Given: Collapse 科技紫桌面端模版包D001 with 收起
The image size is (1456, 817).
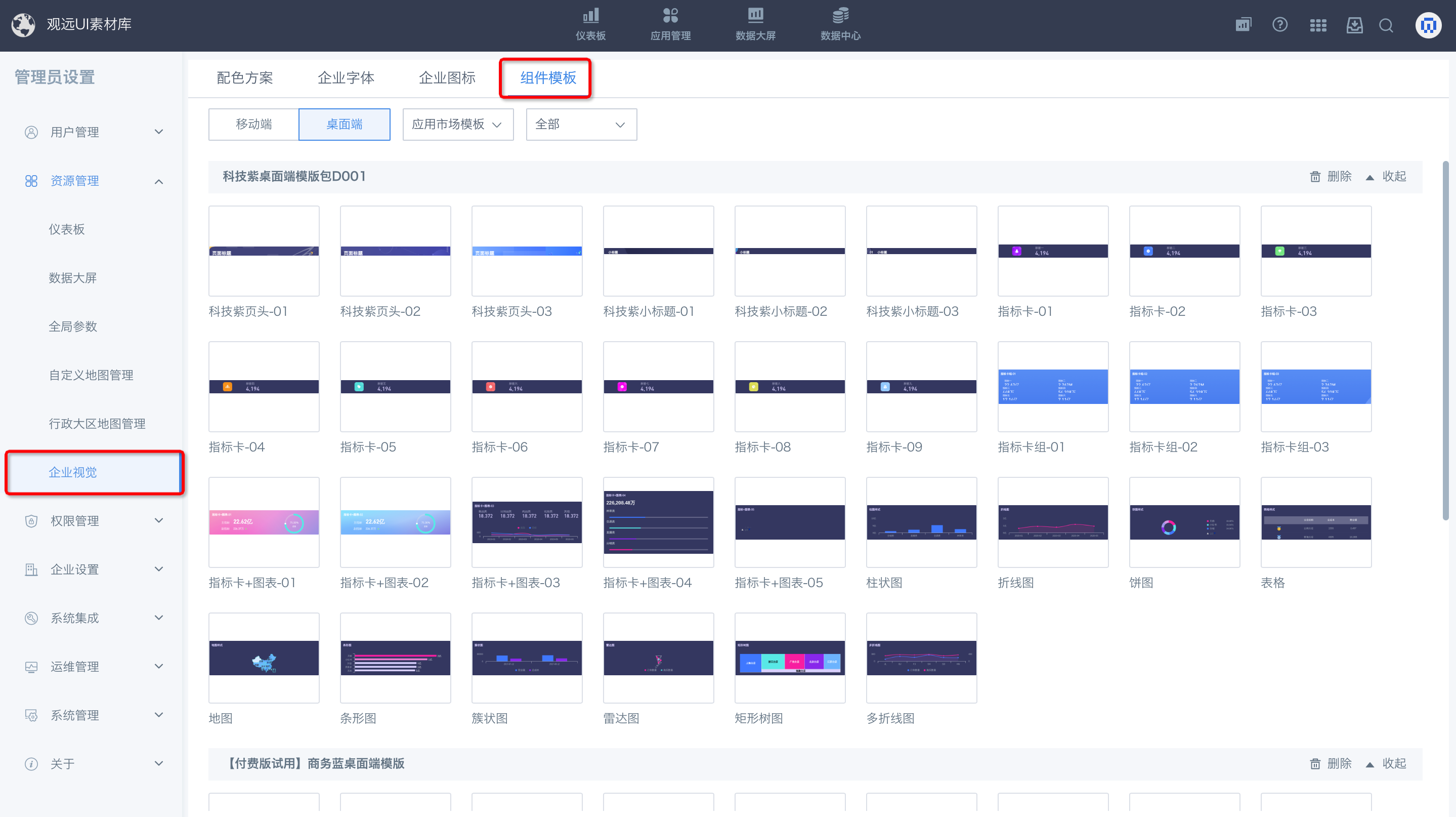Looking at the screenshot, I should [1385, 176].
